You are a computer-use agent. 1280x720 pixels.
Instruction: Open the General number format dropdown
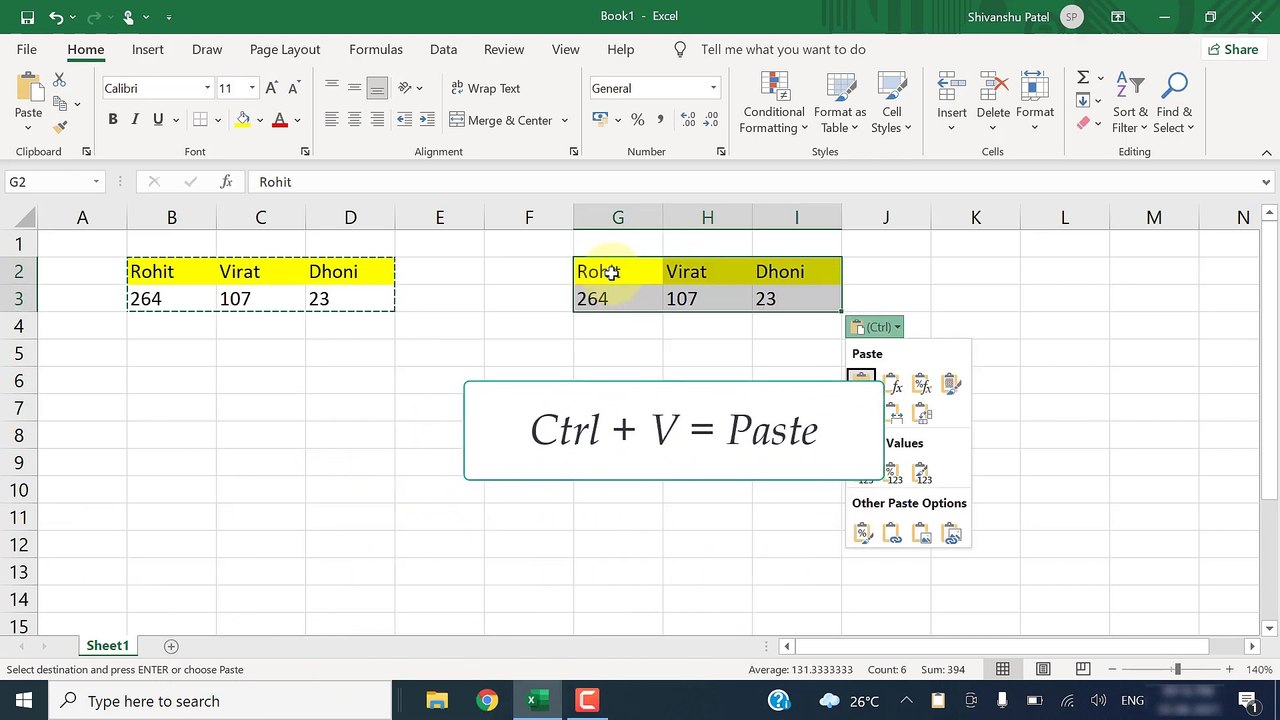(713, 88)
